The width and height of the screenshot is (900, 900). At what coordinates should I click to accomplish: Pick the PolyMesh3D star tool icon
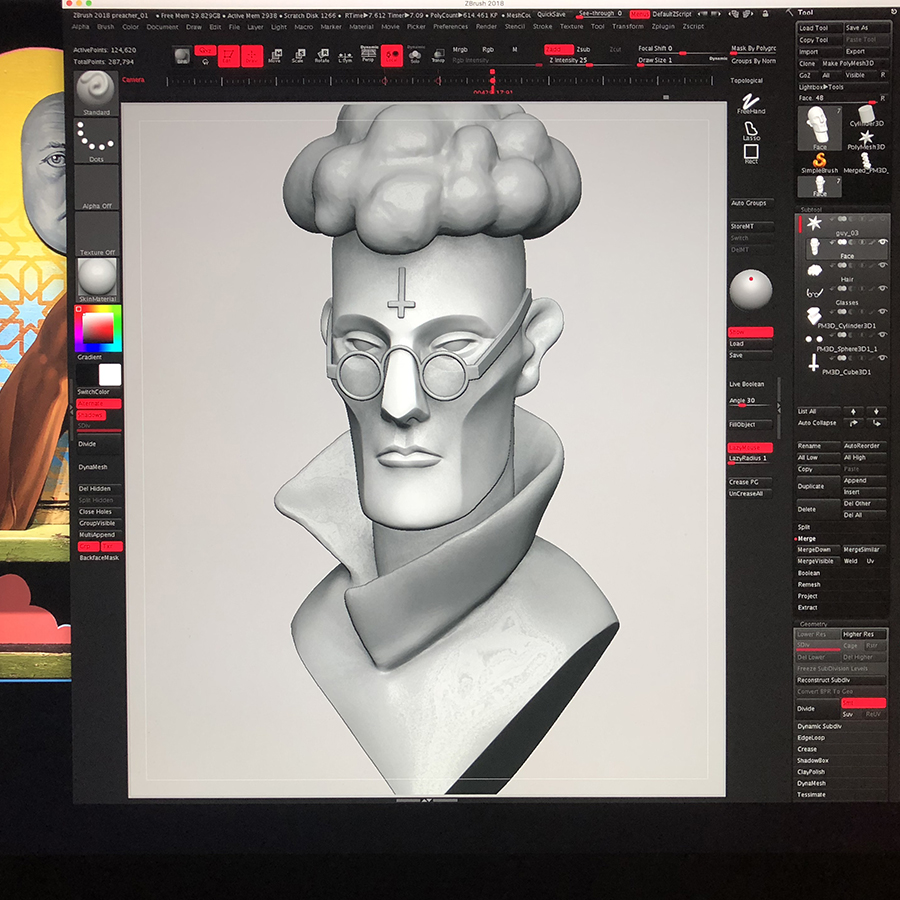pos(866,139)
